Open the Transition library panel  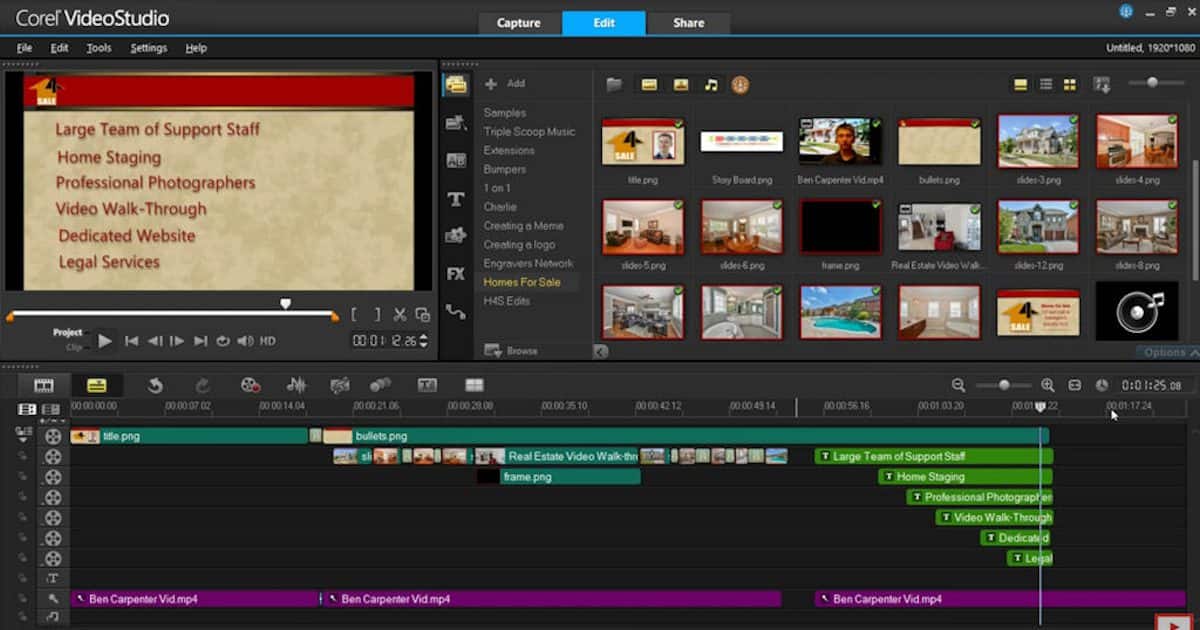pyautogui.click(x=456, y=160)
